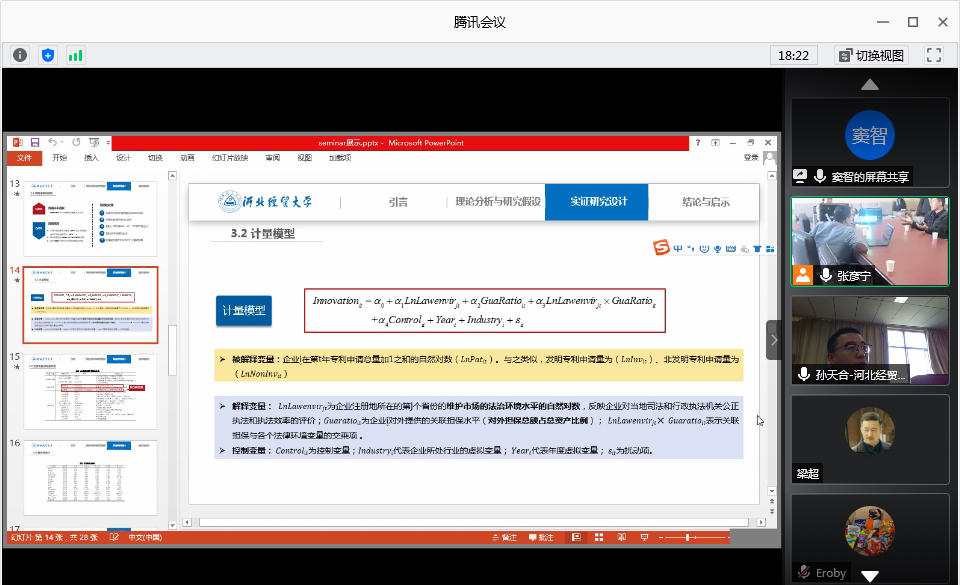Screen dimensions: 960x585
Task: Click the 计量模型 blue button on slide
Action: 243,311
